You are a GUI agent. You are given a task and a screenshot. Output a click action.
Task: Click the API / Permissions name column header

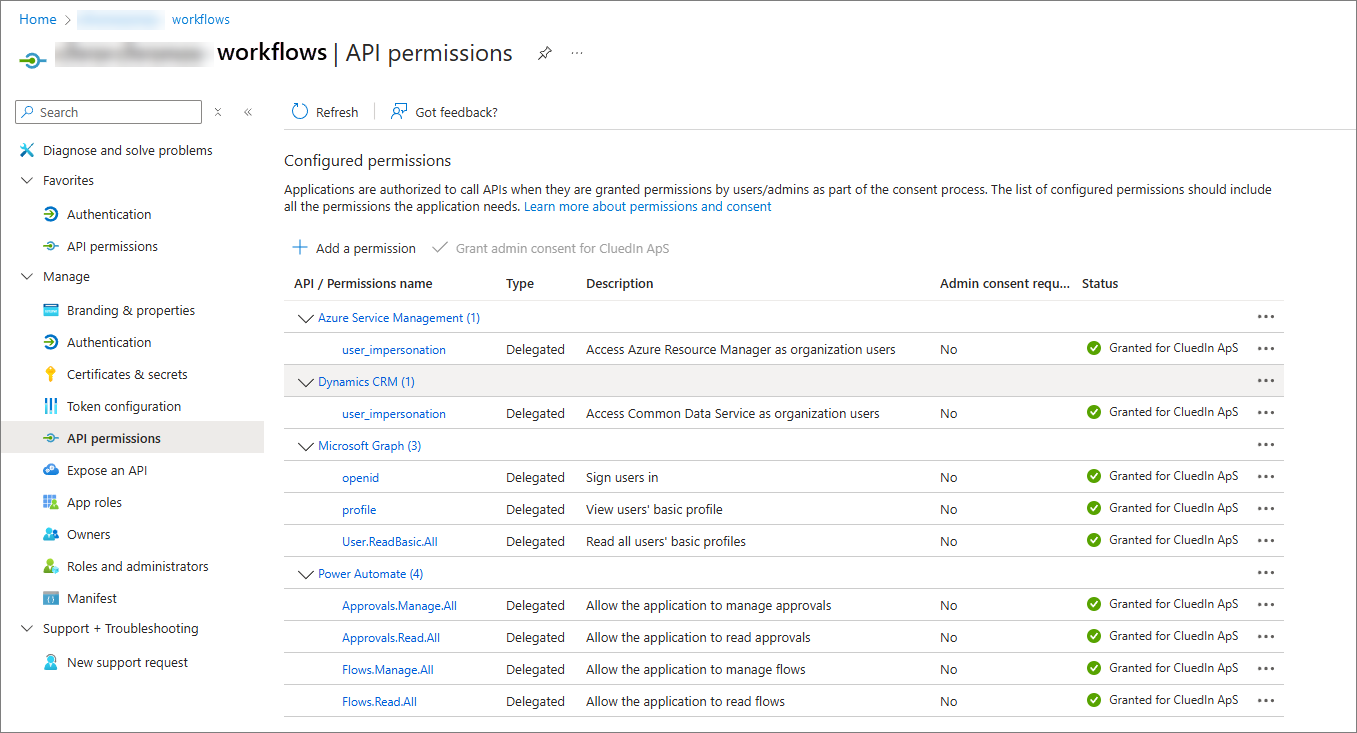363,283
